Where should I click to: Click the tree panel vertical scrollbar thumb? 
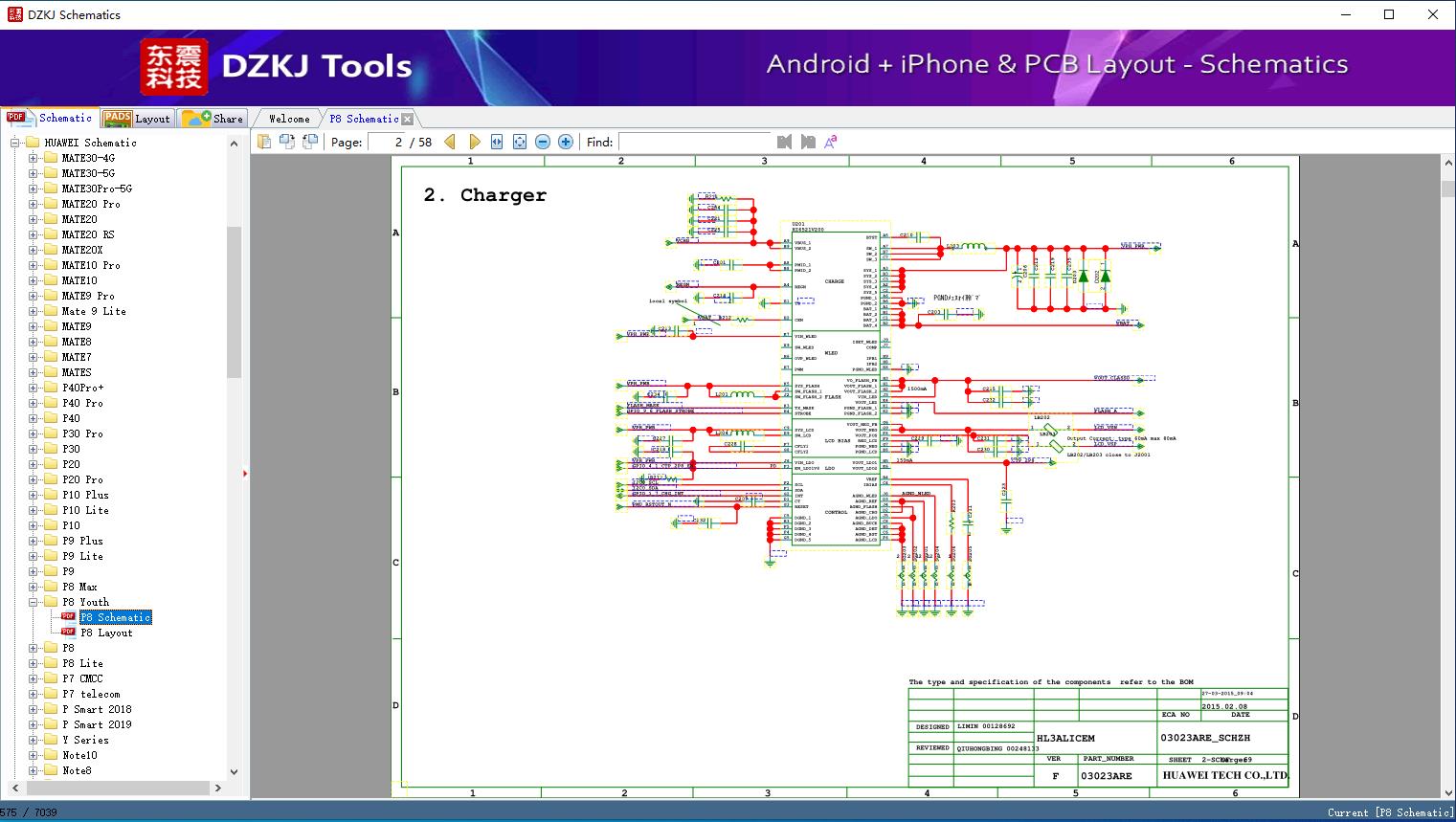(x=234, y=302)
